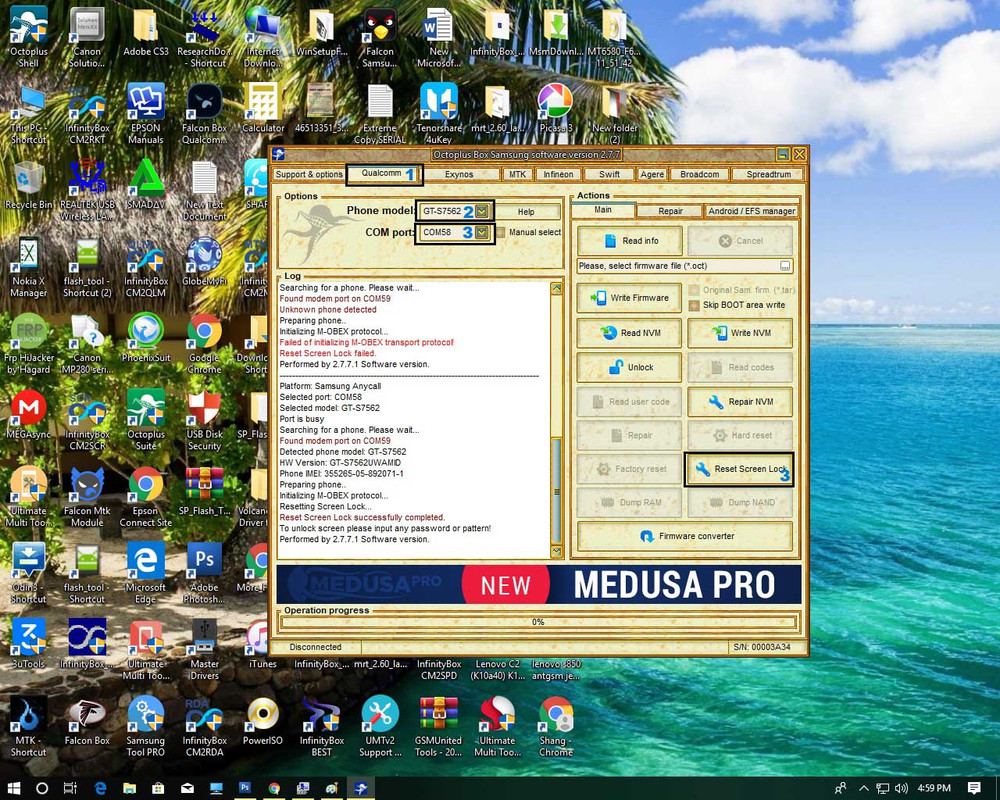Click the Help button

[526, 212]
